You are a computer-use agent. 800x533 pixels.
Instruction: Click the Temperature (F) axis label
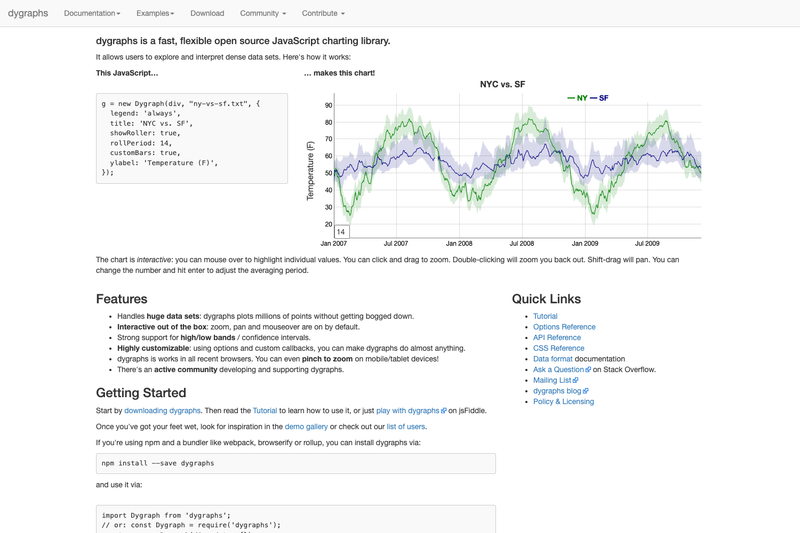pos(310,171)
